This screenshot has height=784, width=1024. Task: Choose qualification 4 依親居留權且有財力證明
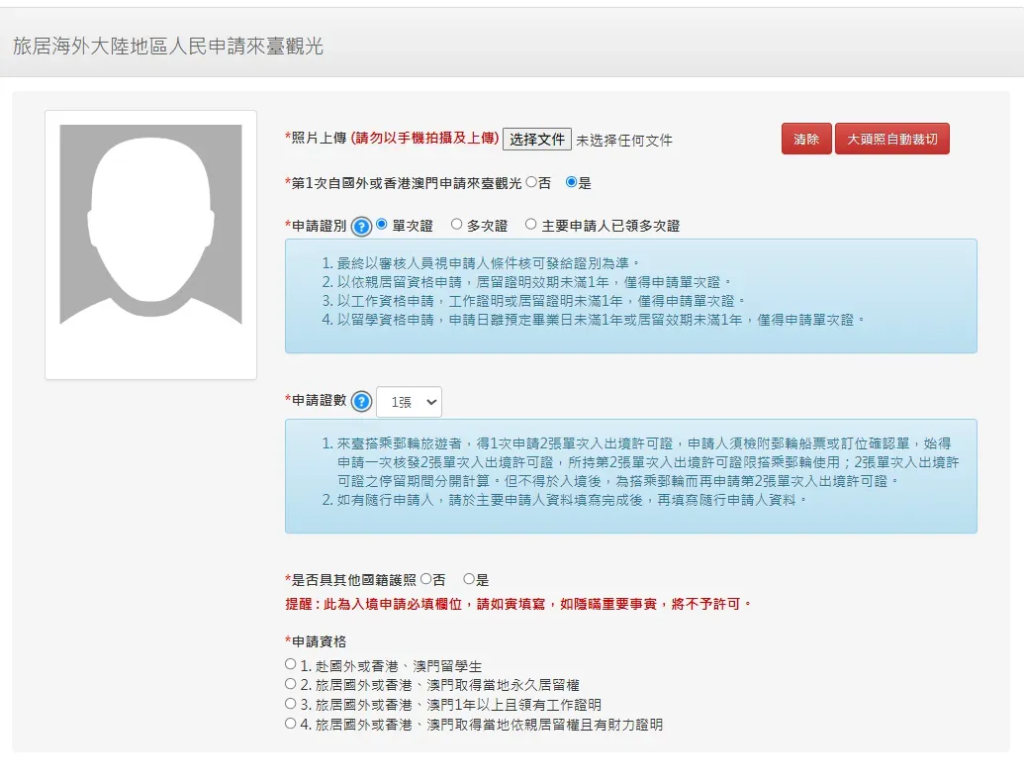pyautogui.click(x=291, y=723)
